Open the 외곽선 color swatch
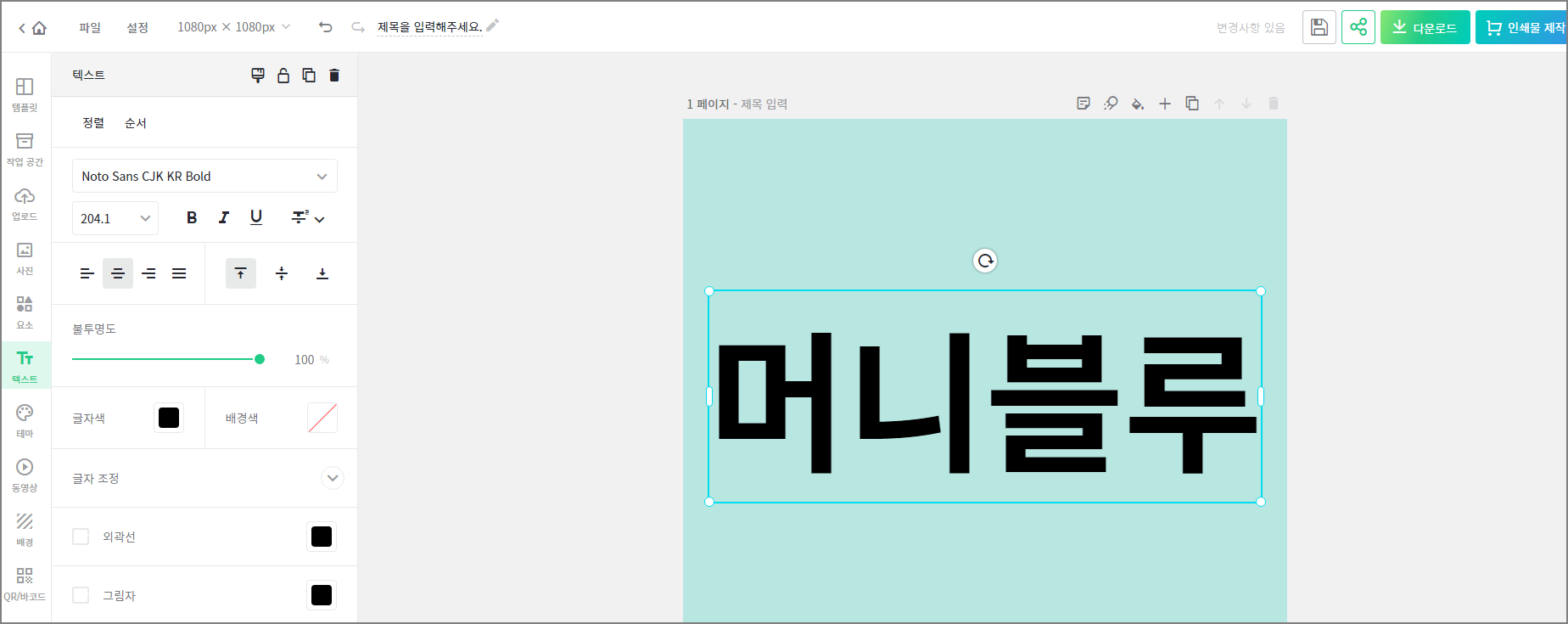The width and height of the screenshot is (1568, 624). (x=322, y=537)
